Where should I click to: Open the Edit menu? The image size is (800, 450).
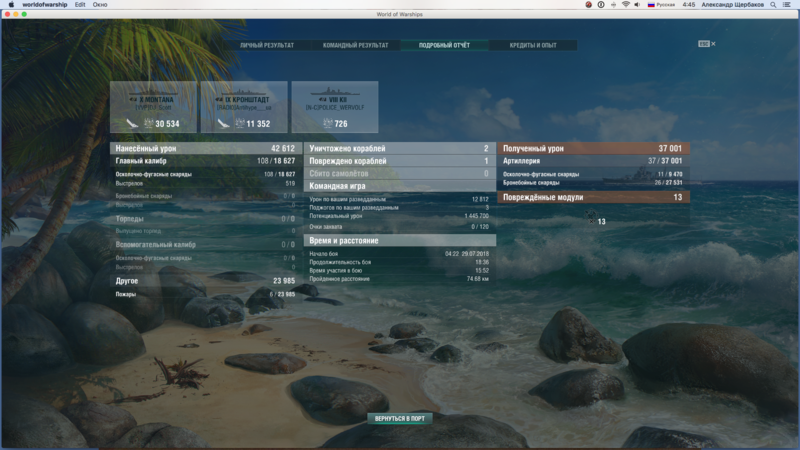coord(80,4)
